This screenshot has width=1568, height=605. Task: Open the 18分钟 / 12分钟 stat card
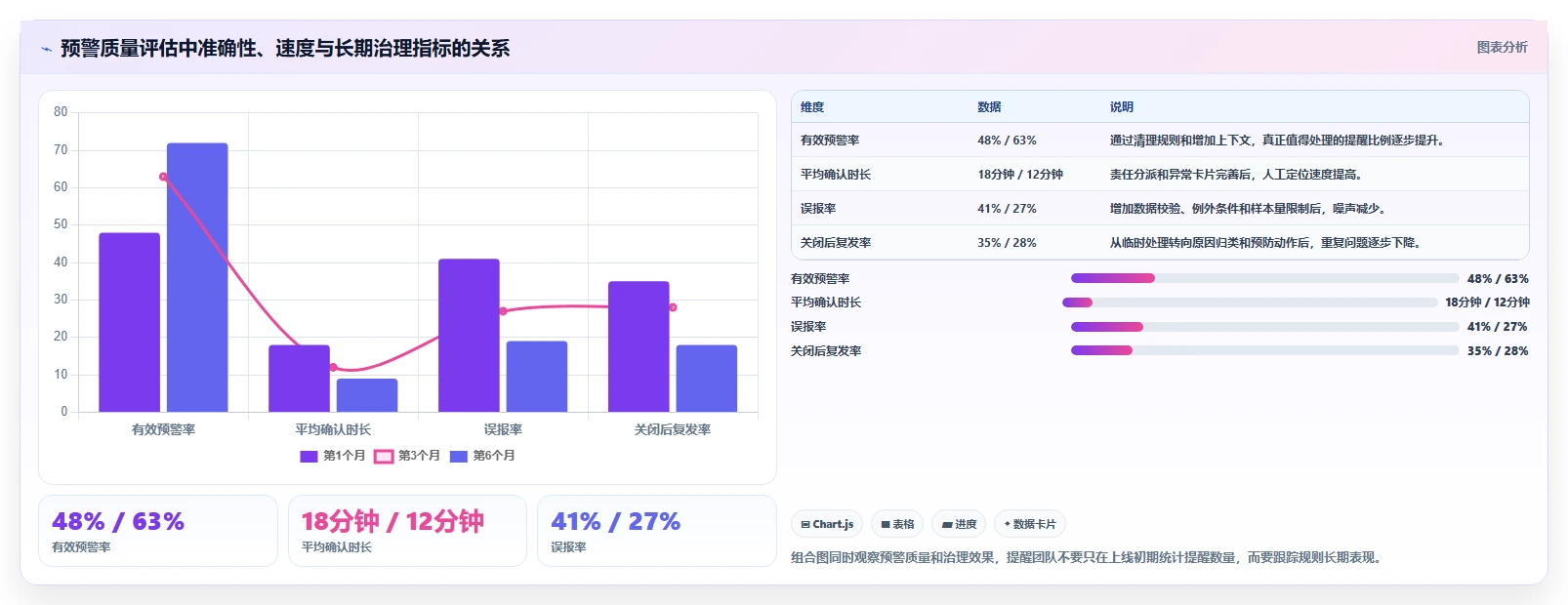click(x=407, y=531)
